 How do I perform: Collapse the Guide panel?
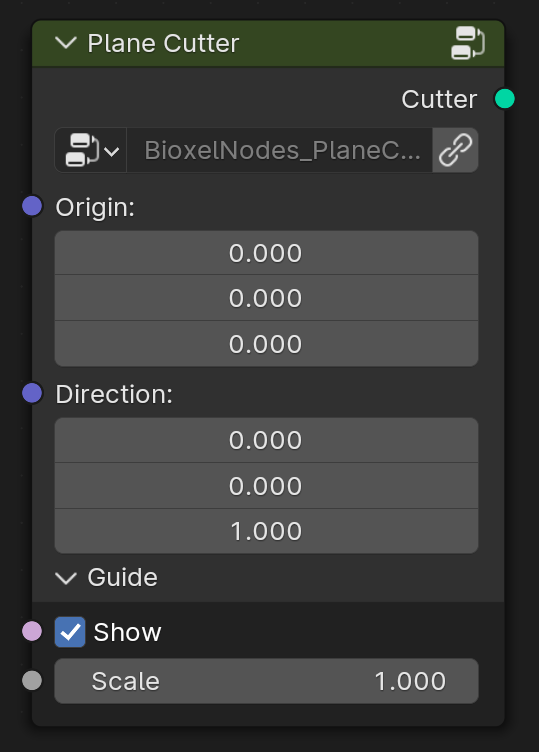[x=66, y=577]
